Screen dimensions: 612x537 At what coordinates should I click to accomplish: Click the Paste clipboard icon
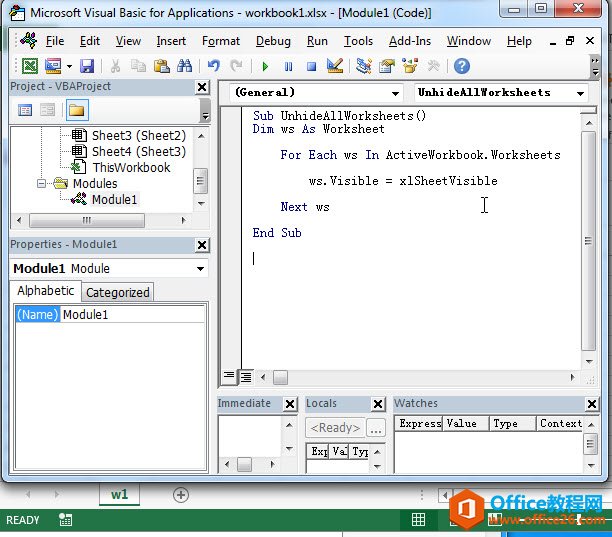(x=161, y=66)
